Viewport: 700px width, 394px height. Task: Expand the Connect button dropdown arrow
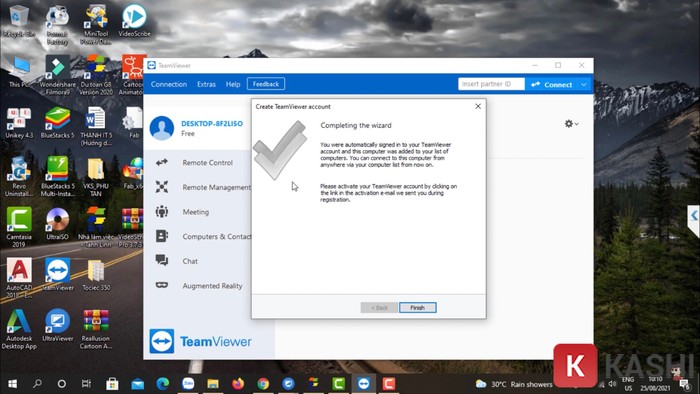point(584,84)
